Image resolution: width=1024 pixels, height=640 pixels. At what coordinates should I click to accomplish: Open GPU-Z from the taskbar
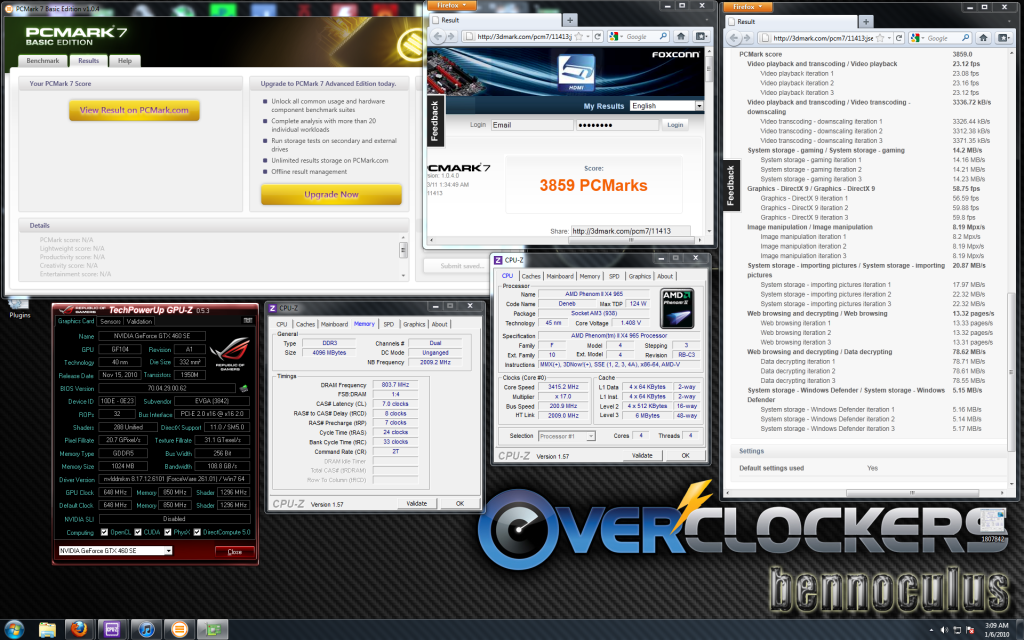coord(211,629)
